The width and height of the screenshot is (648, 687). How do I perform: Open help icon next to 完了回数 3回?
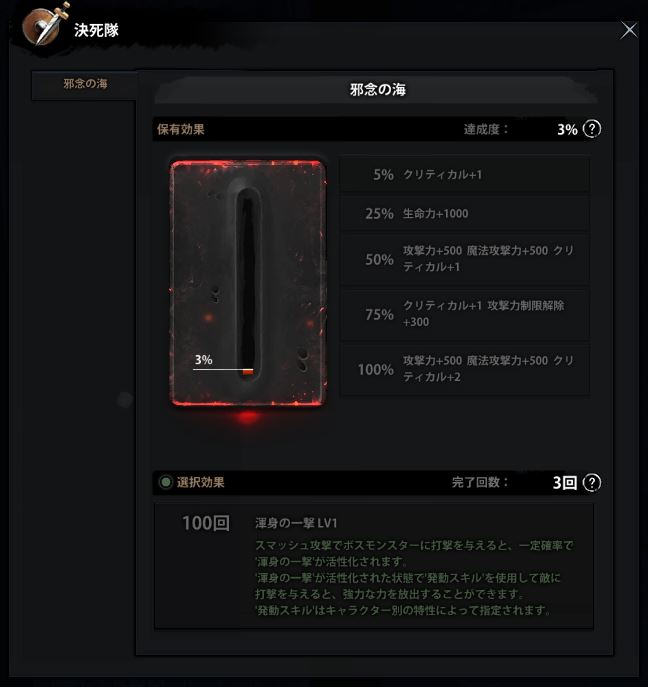click(x=592, y=482)
